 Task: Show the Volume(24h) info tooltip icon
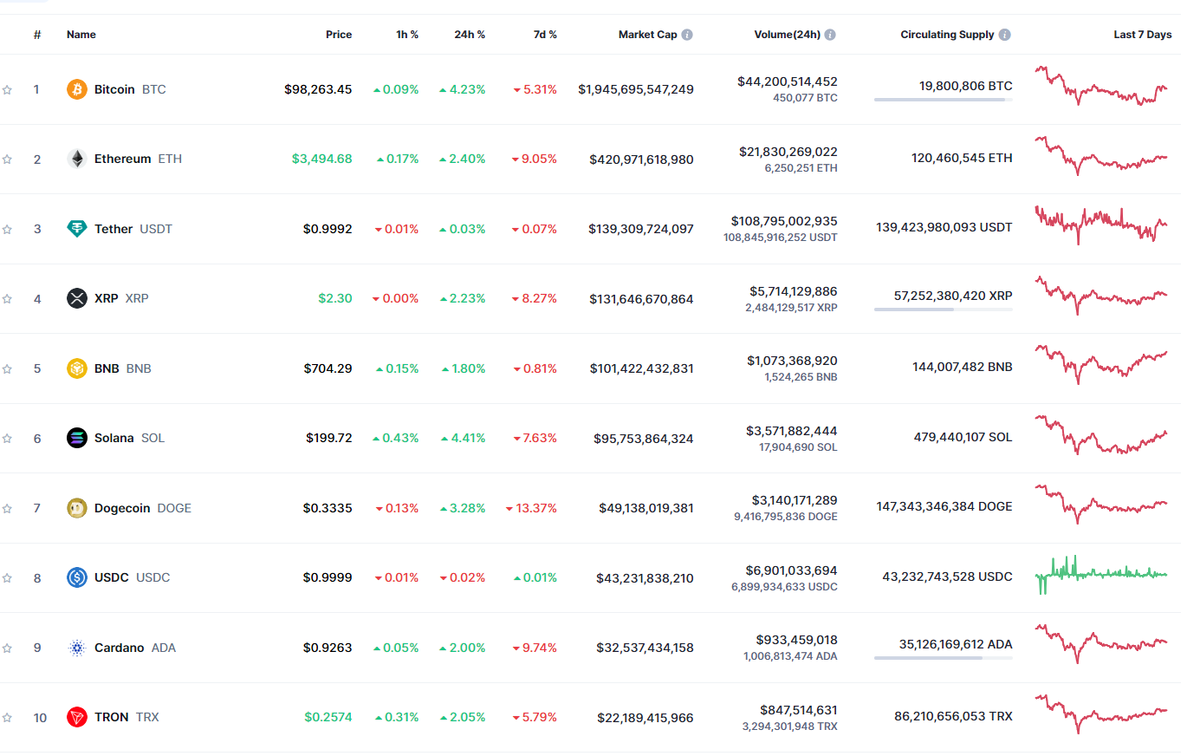pos(830,34)
